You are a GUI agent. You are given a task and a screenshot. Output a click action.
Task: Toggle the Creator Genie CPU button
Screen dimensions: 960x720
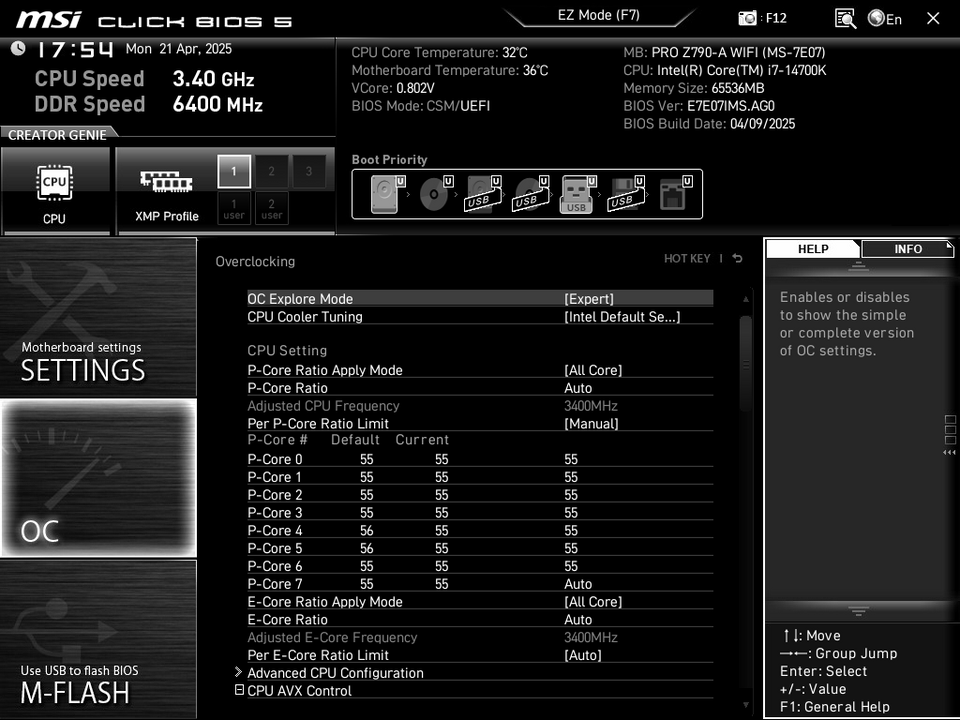pos(55,190)
